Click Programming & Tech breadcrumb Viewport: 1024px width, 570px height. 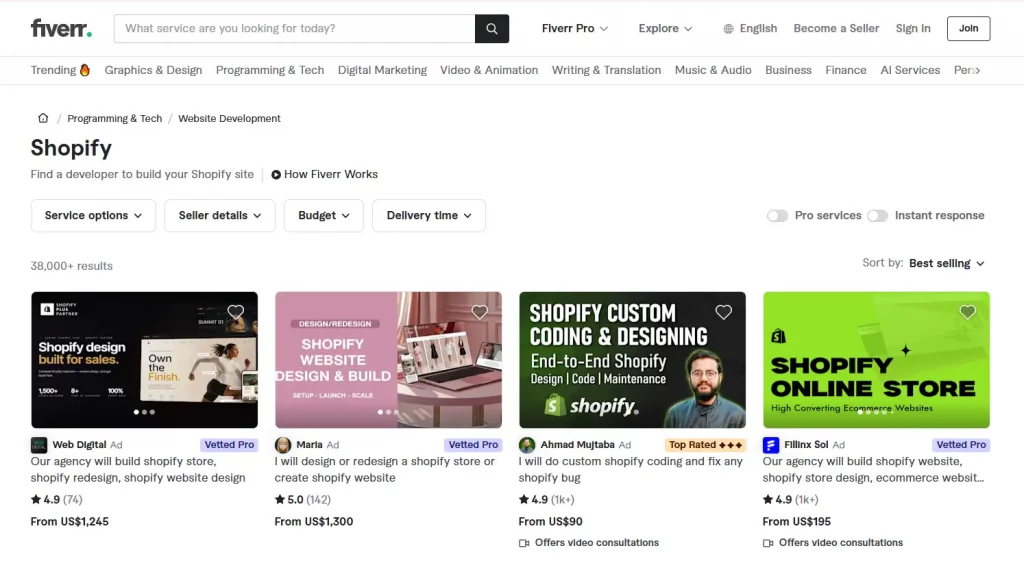pyautogui.click(x=114, y=118)
